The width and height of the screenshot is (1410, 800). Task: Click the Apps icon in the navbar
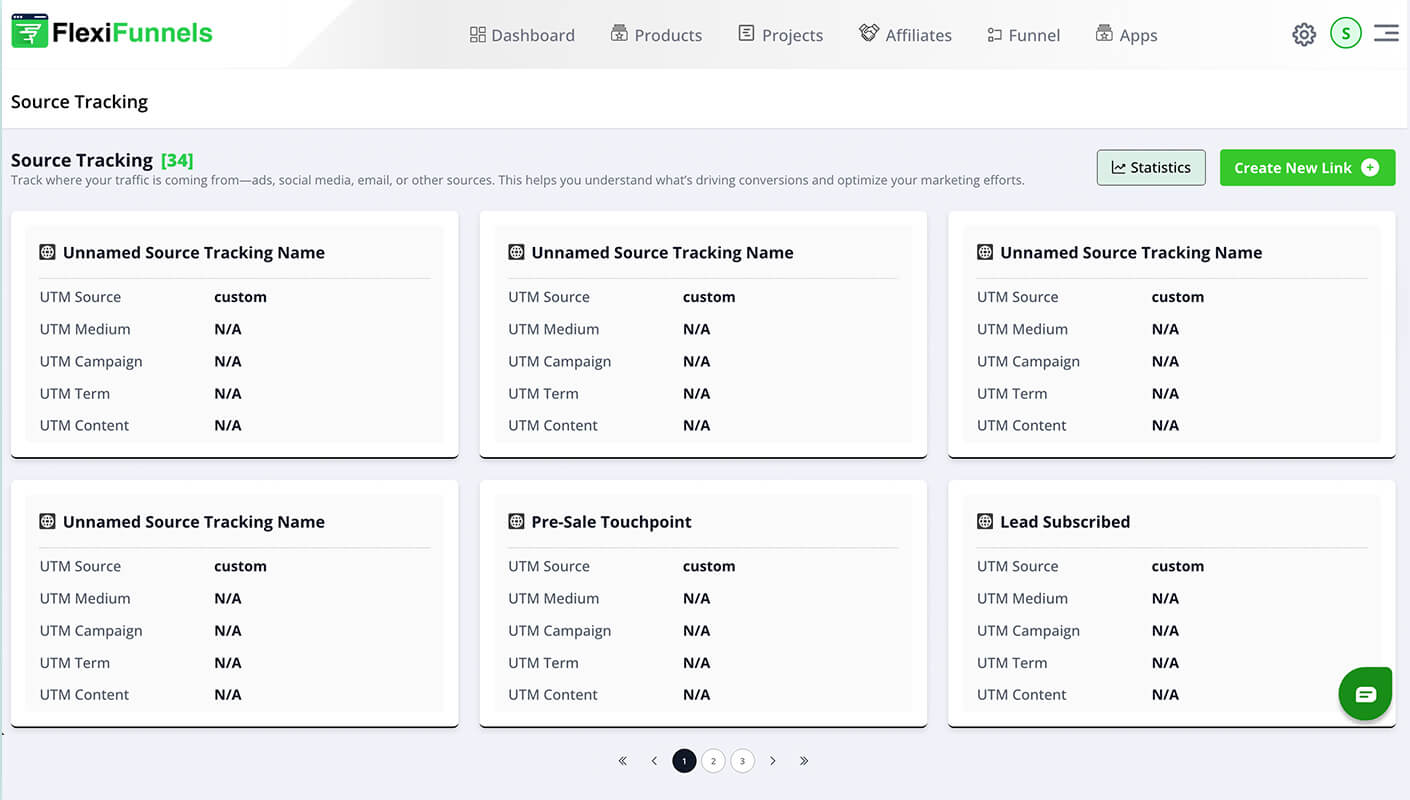click(1102, 33)
